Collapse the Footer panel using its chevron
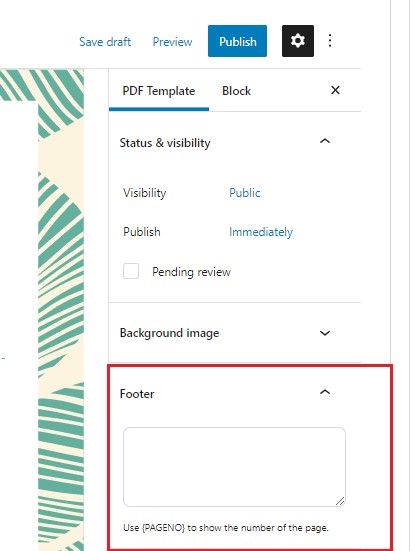Image resolution: width=410 pixels, height=551 pixels. [325, 392]
